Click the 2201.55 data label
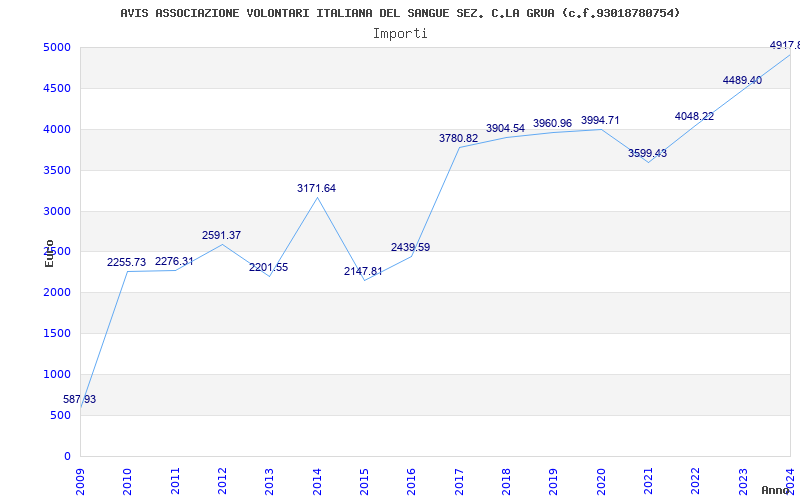This screenshot has height=500, width=800. click(x=268, y=267)
